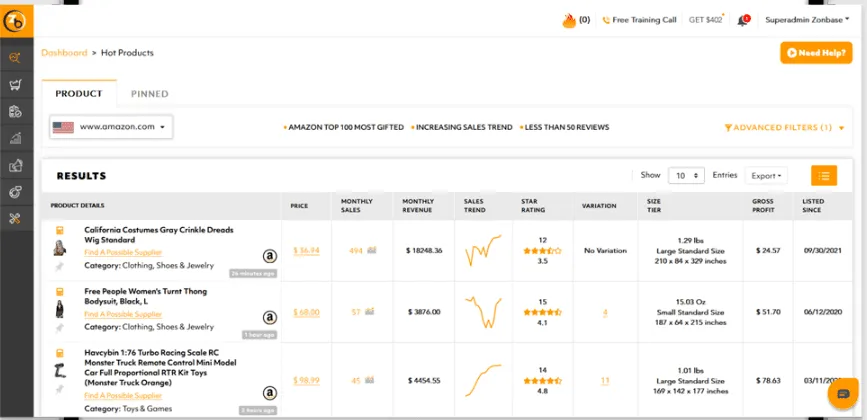The height and width of the screenshot is (420, 867).
Task: Click monthly sales value 57
Action: coord(356,312)
